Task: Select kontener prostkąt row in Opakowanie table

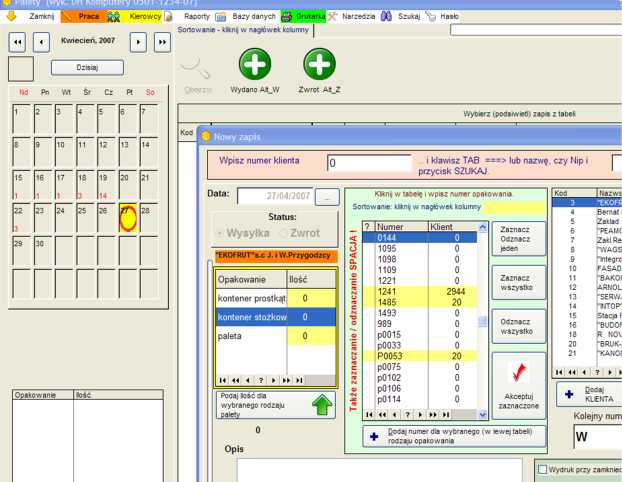Action: [276, 298]
